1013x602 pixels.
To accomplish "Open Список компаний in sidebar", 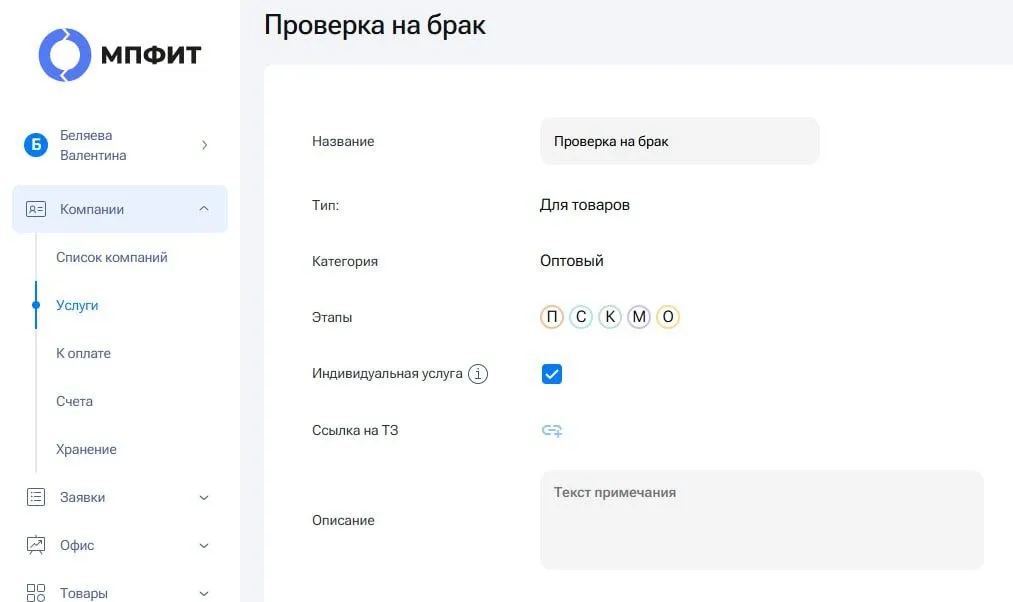I will [x=112, y=257].
